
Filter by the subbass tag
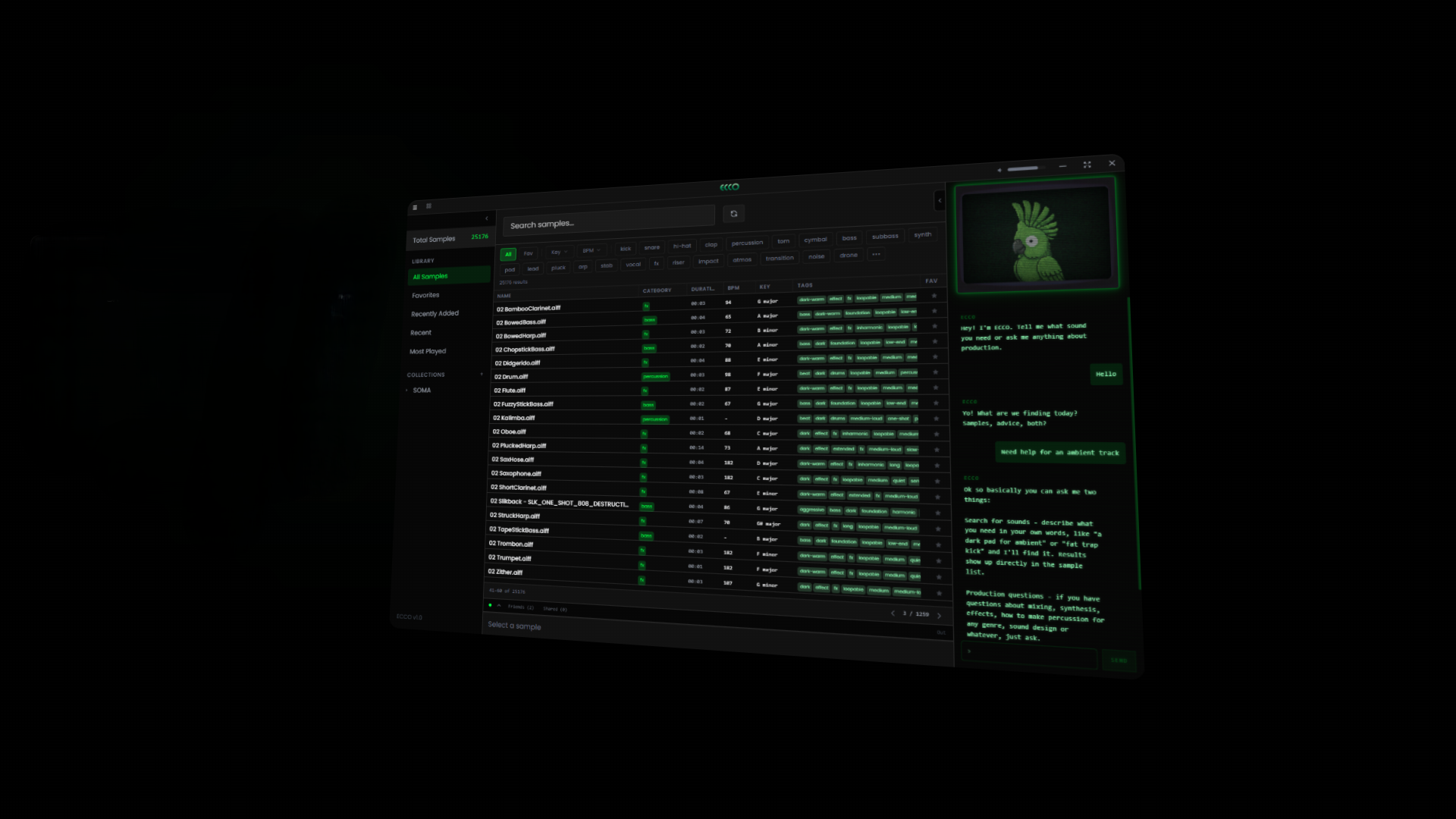click(x=884, y=236)
